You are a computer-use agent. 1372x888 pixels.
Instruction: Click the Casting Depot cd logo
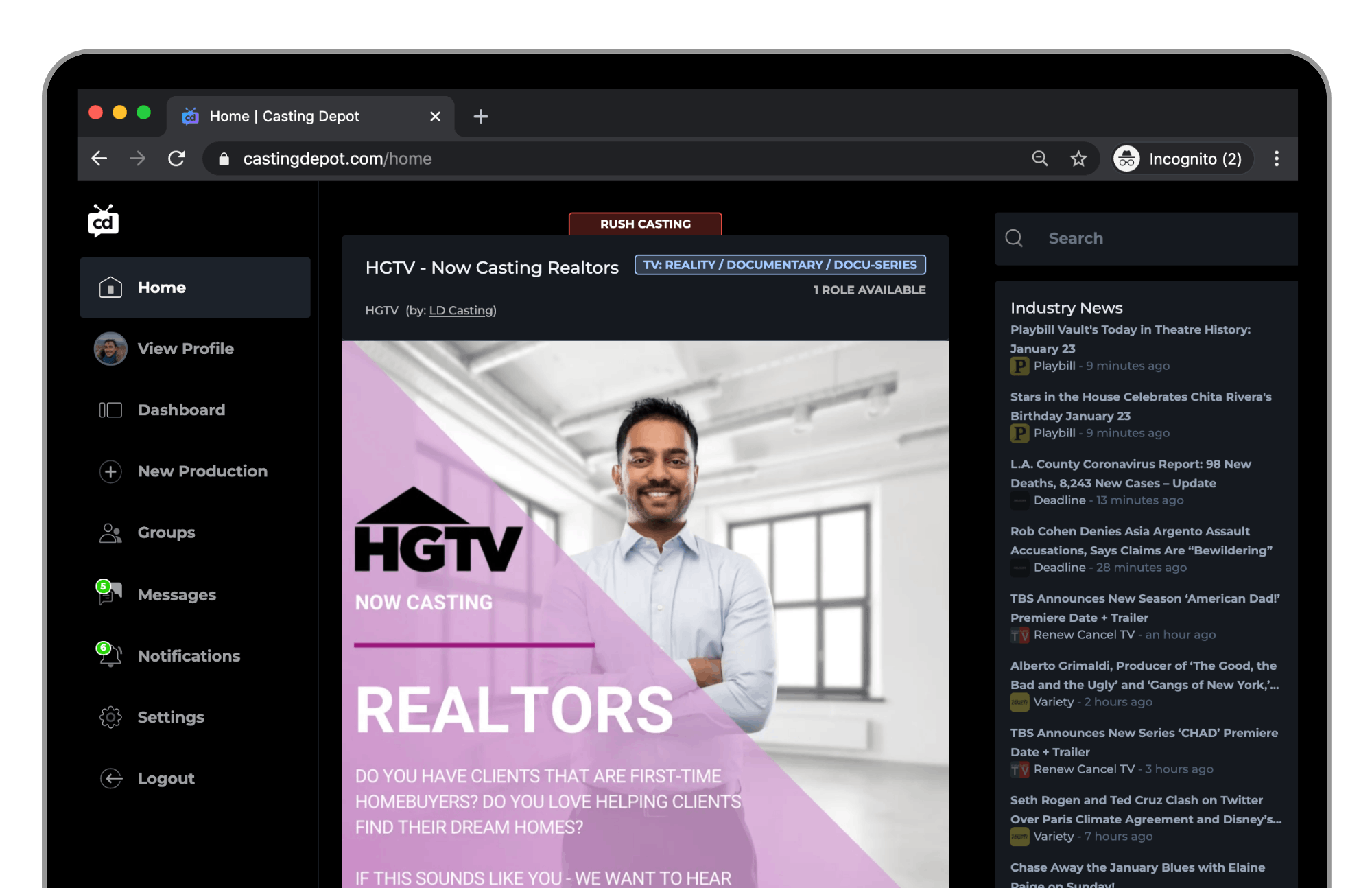click(104, 221)
